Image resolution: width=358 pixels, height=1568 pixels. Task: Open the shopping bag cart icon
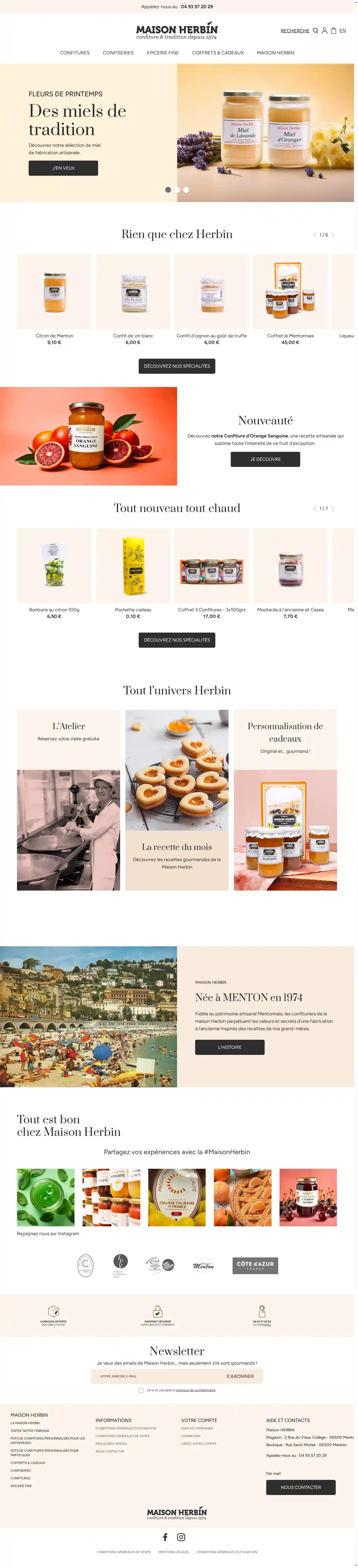pyautogui.click(x=334, y=31)
